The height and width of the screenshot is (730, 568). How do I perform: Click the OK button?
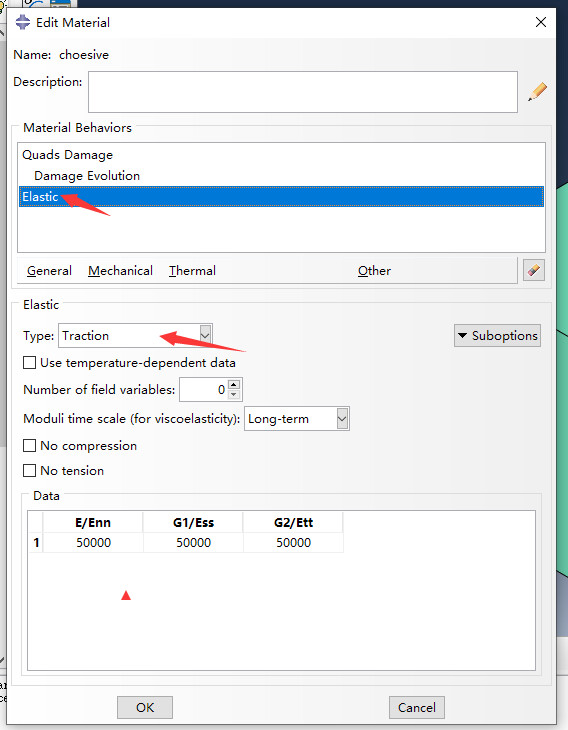click(x=145, y=707)
